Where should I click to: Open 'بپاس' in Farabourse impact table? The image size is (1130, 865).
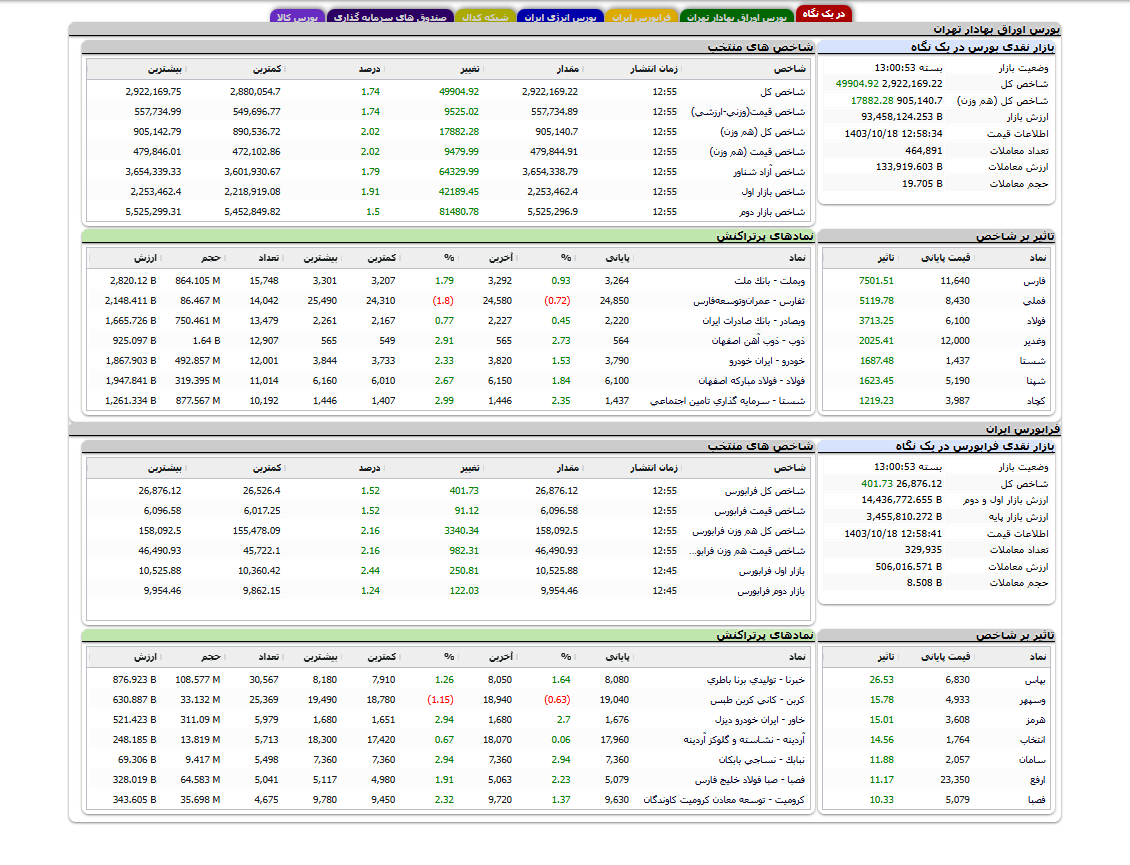[x=1036, y=680]
